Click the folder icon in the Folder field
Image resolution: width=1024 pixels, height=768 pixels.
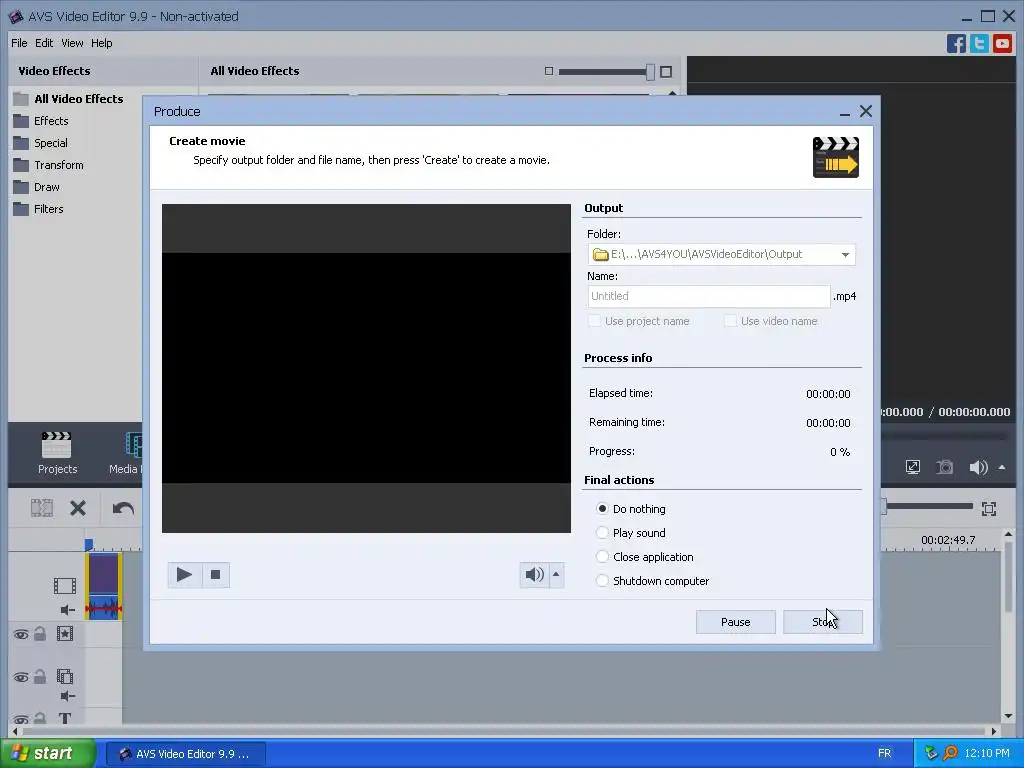point(600,255)
